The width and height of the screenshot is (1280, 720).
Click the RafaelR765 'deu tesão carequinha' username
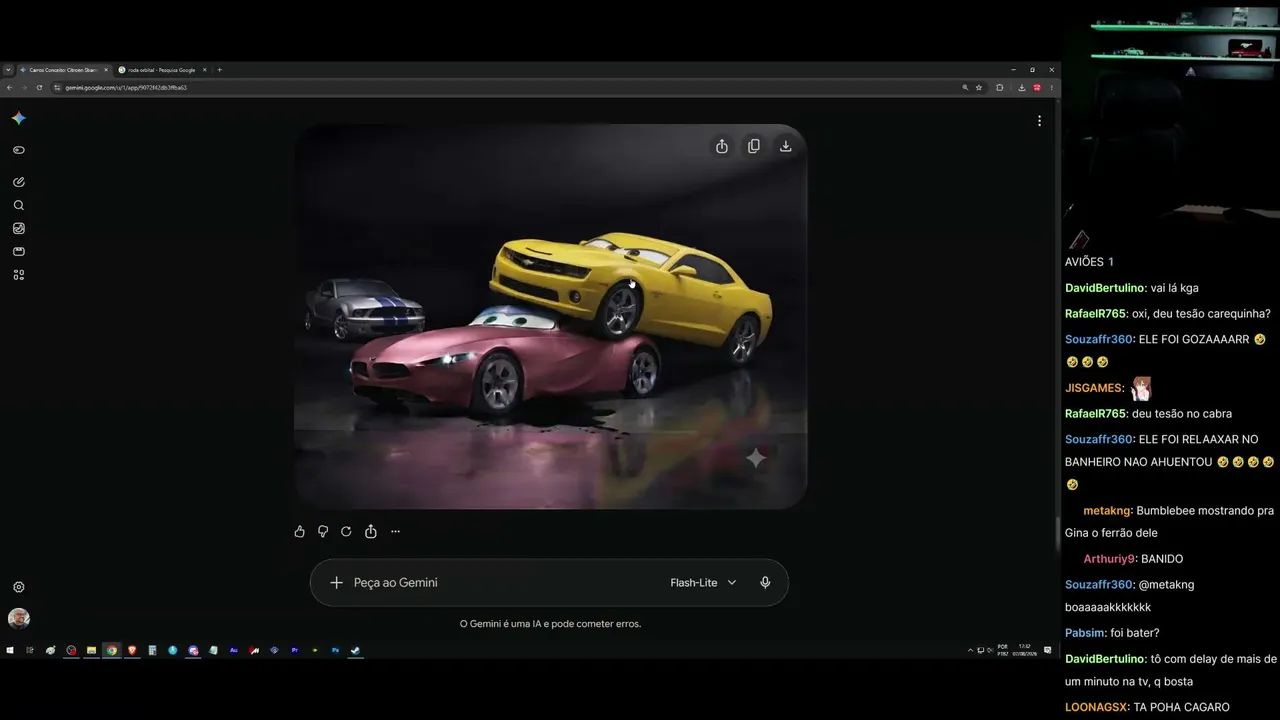point(1095,314)
